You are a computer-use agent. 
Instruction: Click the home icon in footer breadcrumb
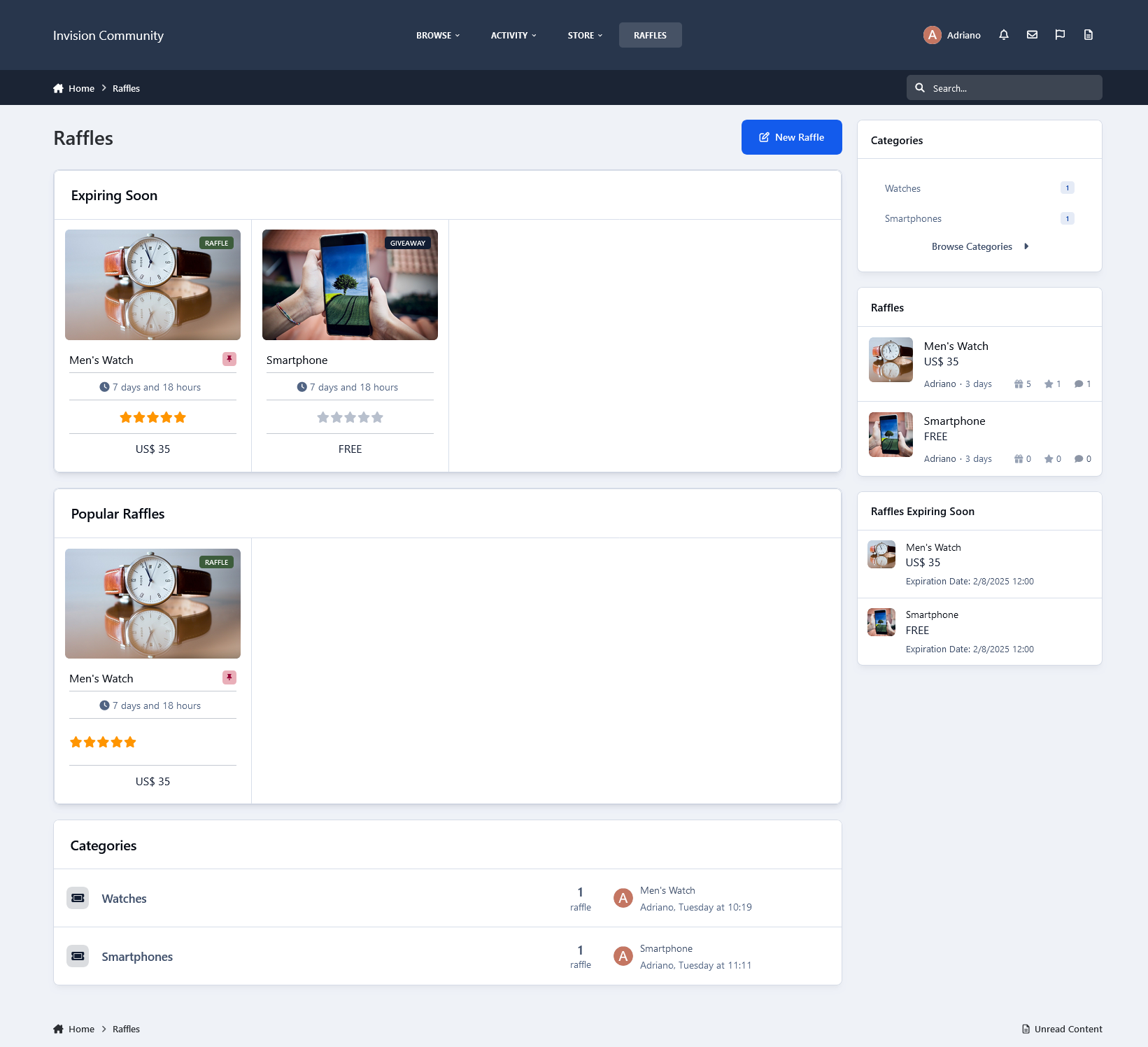pyautogui.click(x=58, y=1029)
